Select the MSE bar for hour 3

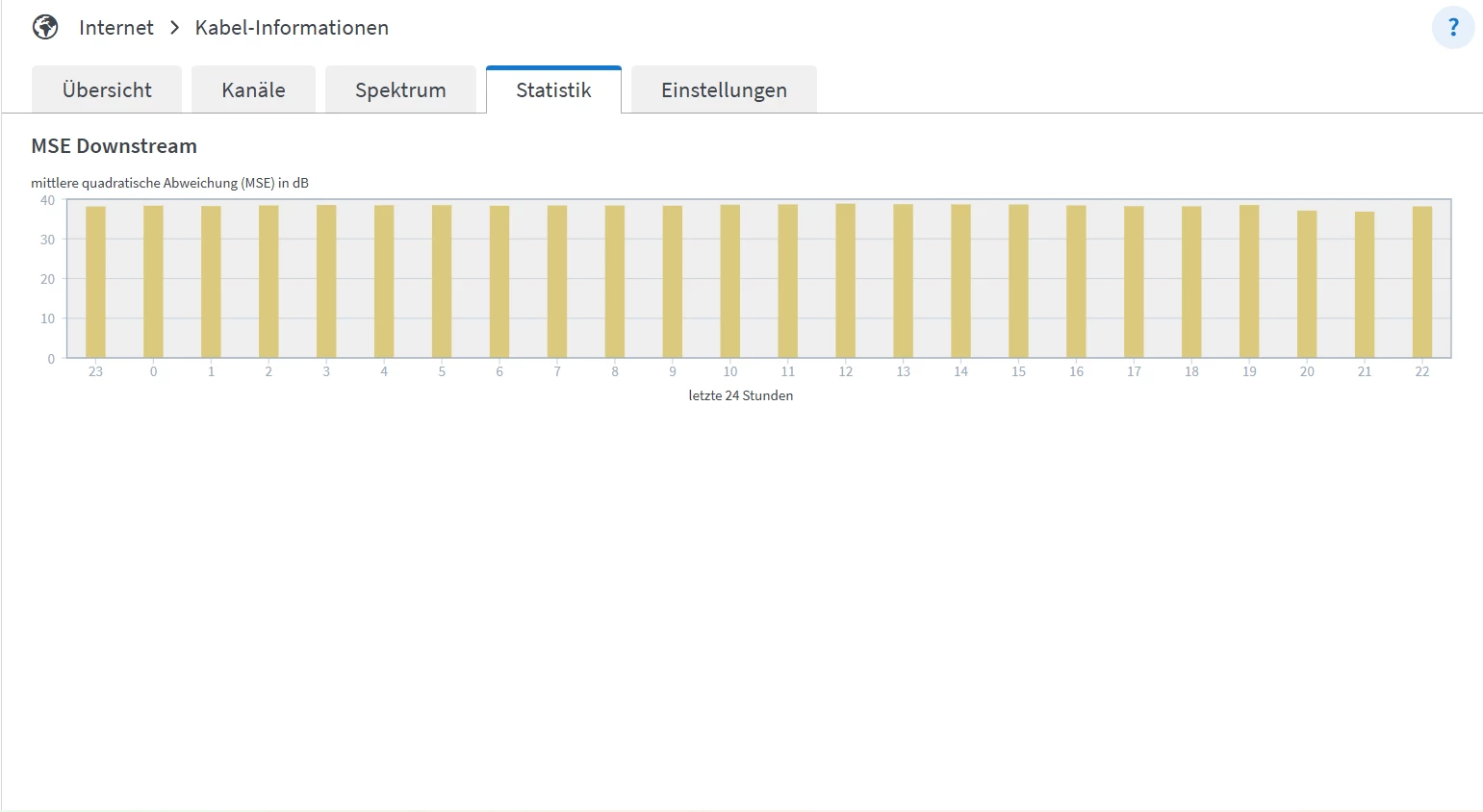(x=326, y=281)
